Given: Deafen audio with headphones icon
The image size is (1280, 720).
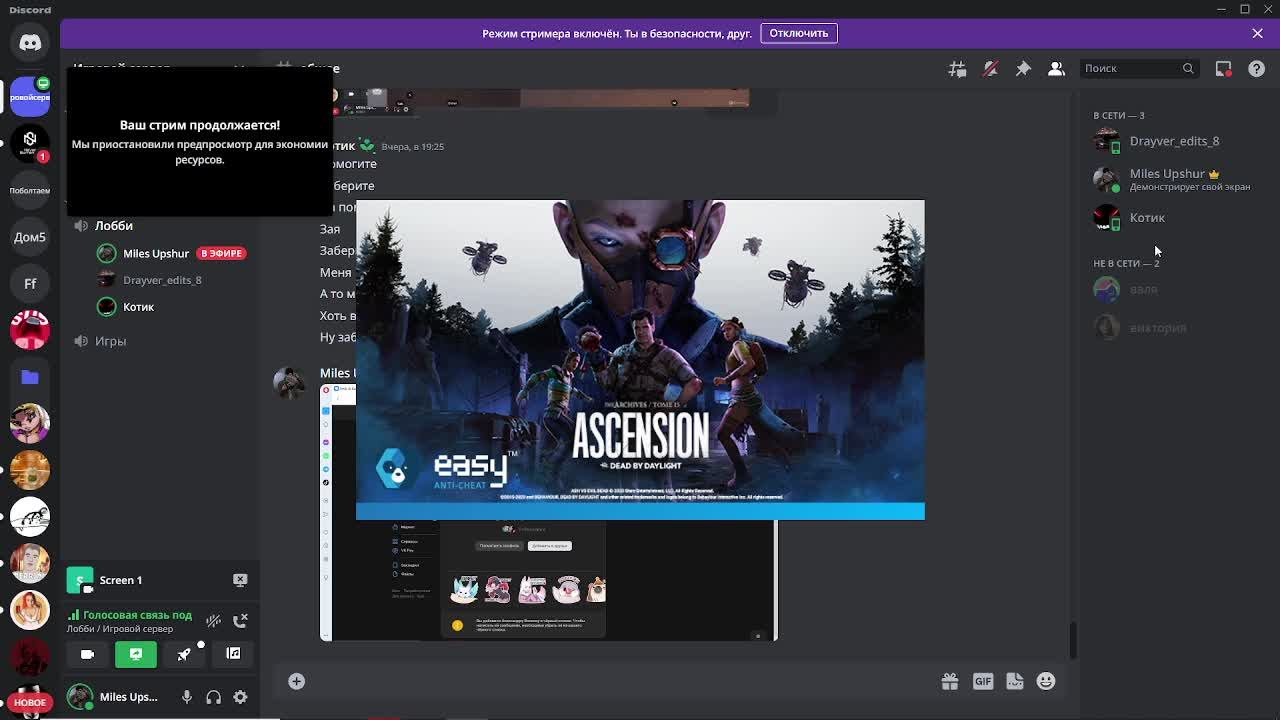Looking at the screenshot, I should (213, 697).
